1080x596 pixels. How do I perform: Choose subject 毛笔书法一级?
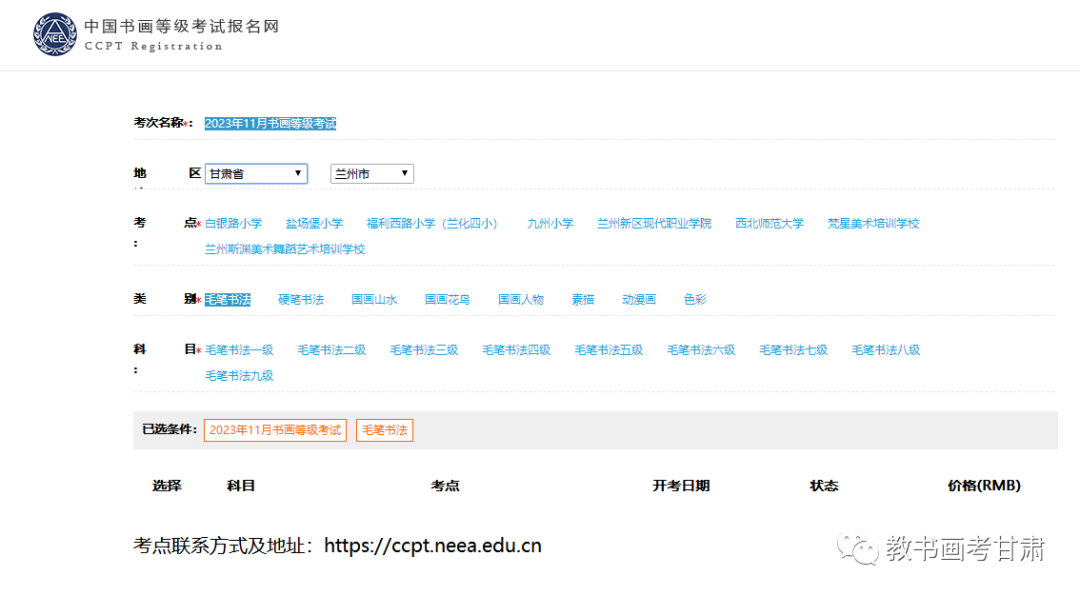pos(239,350)
